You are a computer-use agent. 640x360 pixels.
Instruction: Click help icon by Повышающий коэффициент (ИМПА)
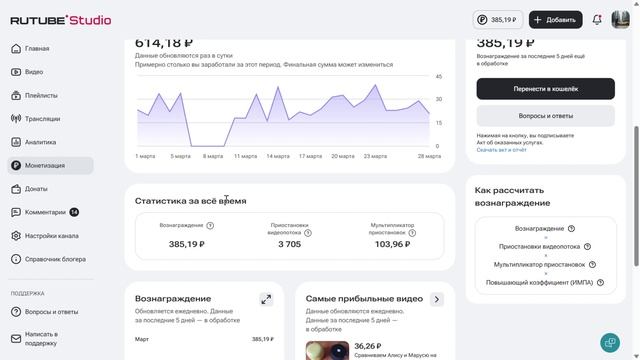(600, 282)
